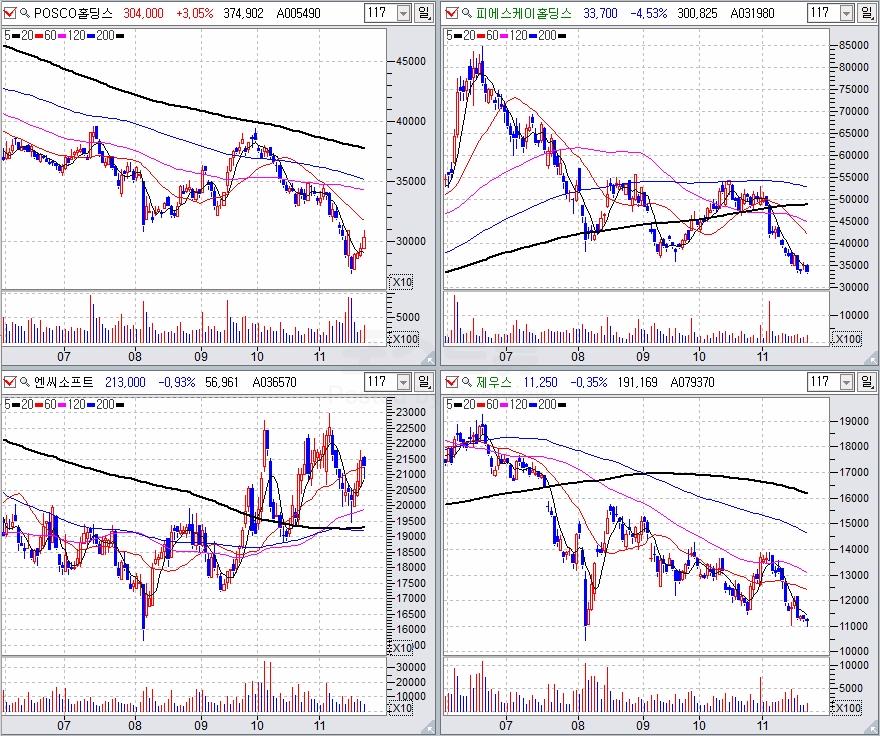The height and width of the screenshot is (736, 880).
Task: Expand the 117 dropdown on 제우스 chart
Action: click(844, 381)
